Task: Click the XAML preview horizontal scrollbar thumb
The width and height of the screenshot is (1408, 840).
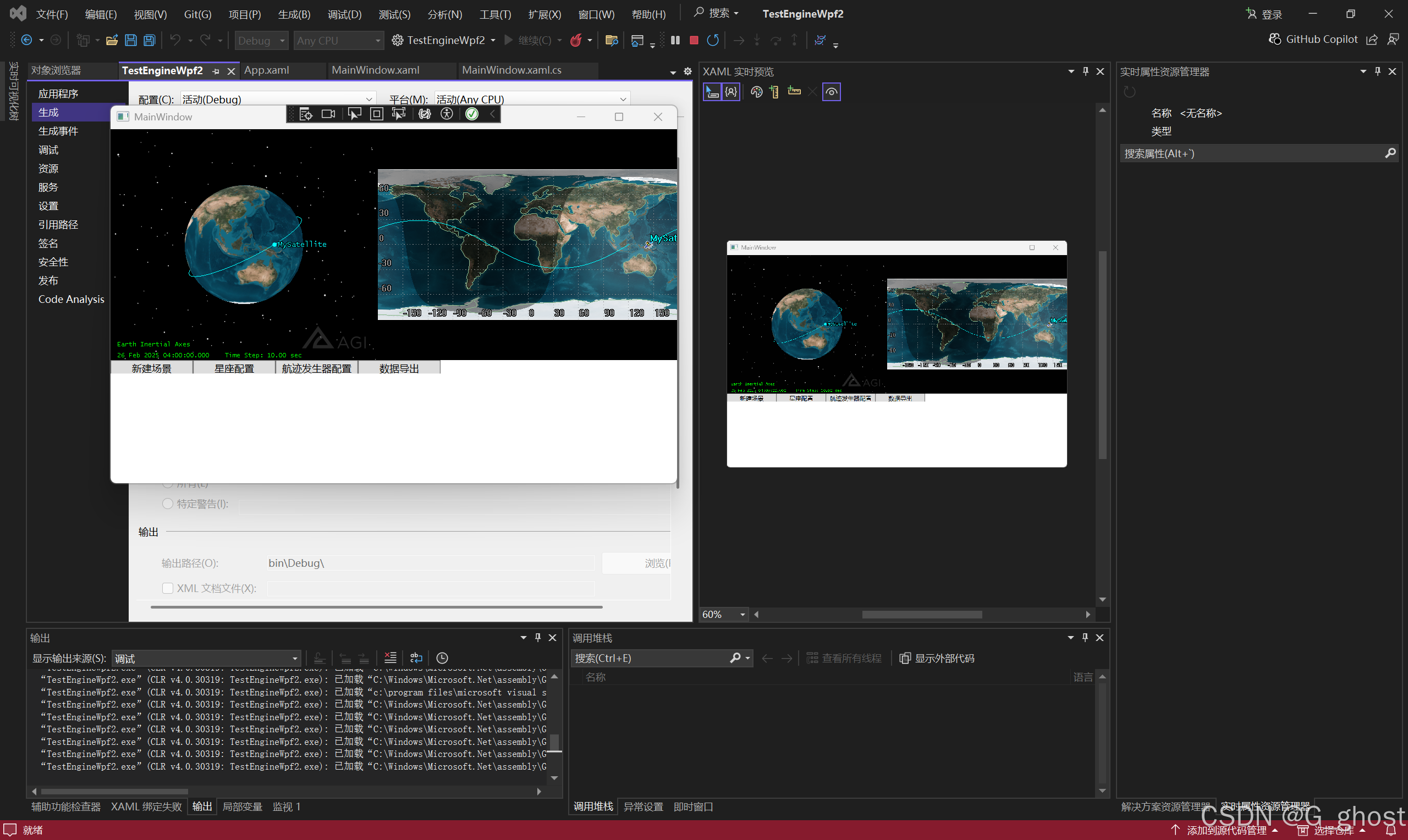Action: tap(921, 614)
